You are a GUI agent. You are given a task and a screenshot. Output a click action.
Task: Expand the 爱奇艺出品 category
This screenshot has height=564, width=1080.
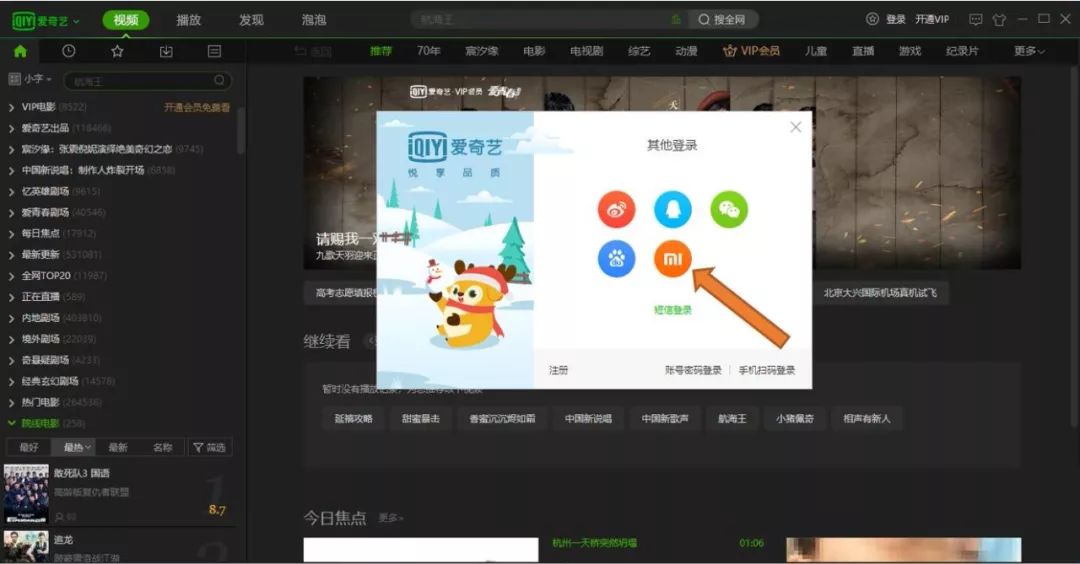click(12, 129)
